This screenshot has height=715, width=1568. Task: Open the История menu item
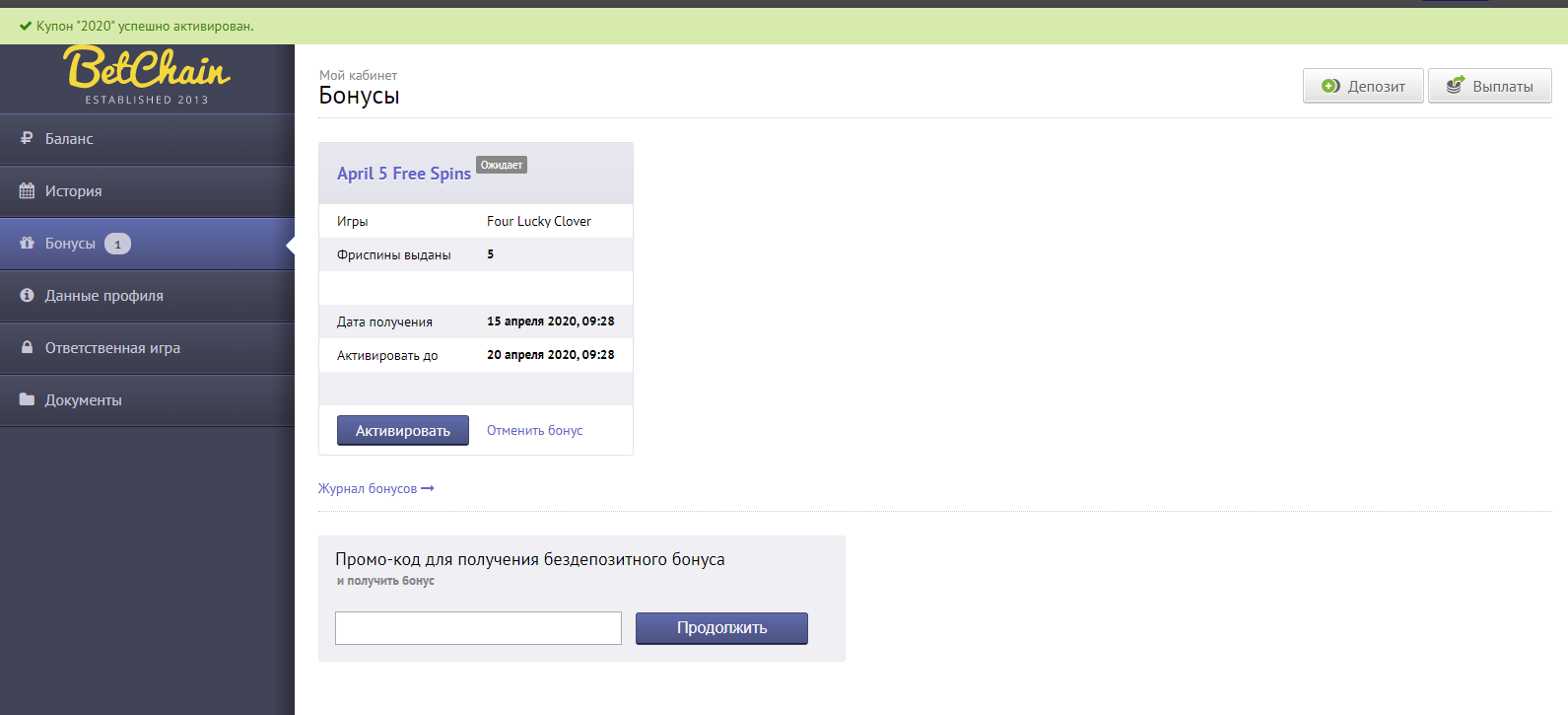click(x=147, y=191)
